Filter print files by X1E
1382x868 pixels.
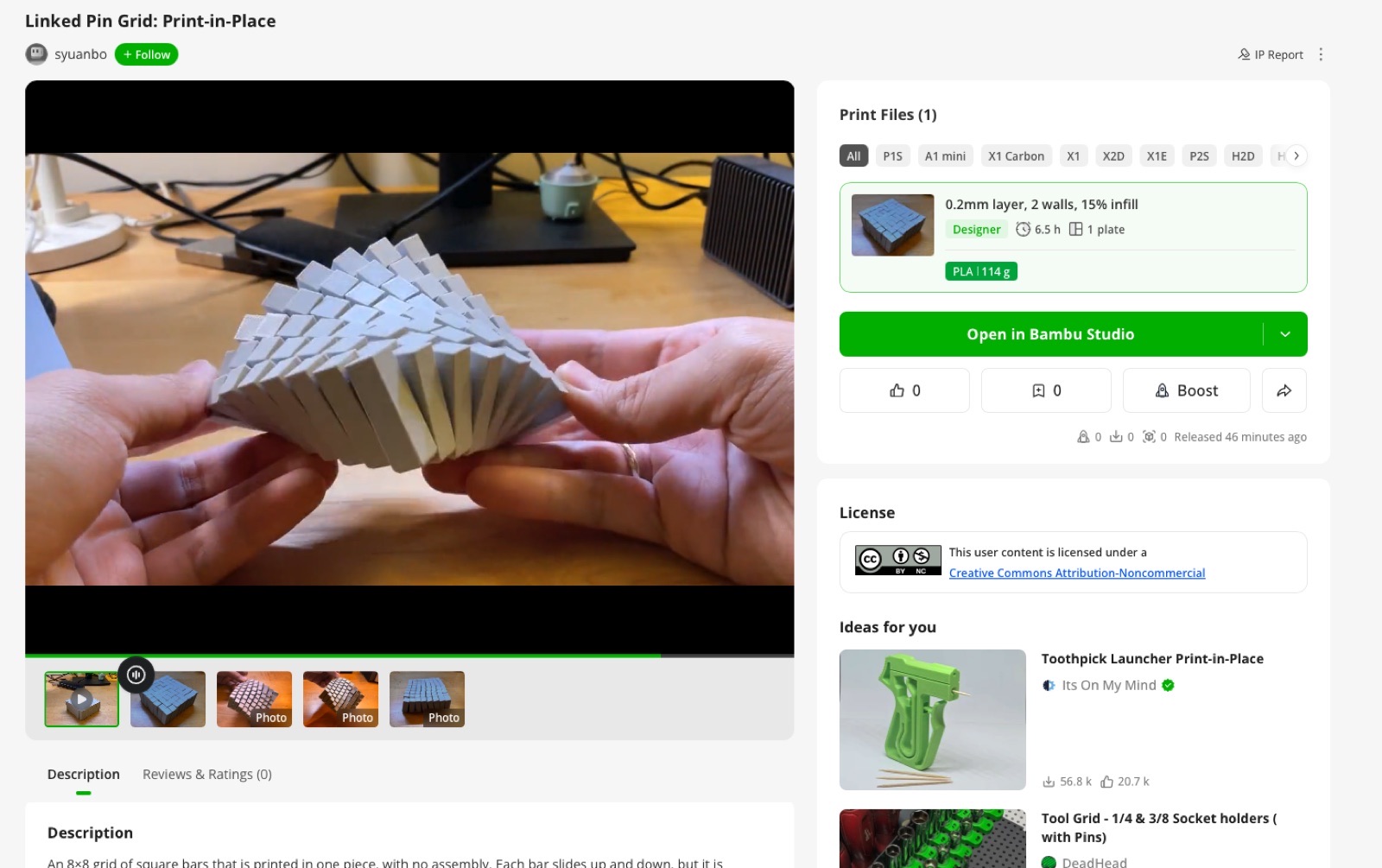[1157, 155]
